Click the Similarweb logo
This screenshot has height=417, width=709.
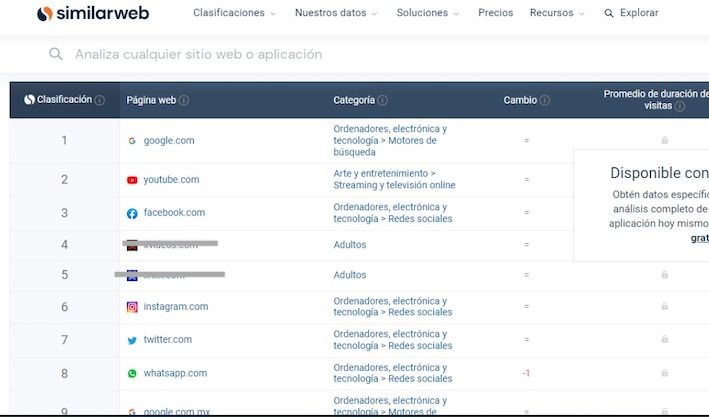pyautogui.click(x=93, y=13)
